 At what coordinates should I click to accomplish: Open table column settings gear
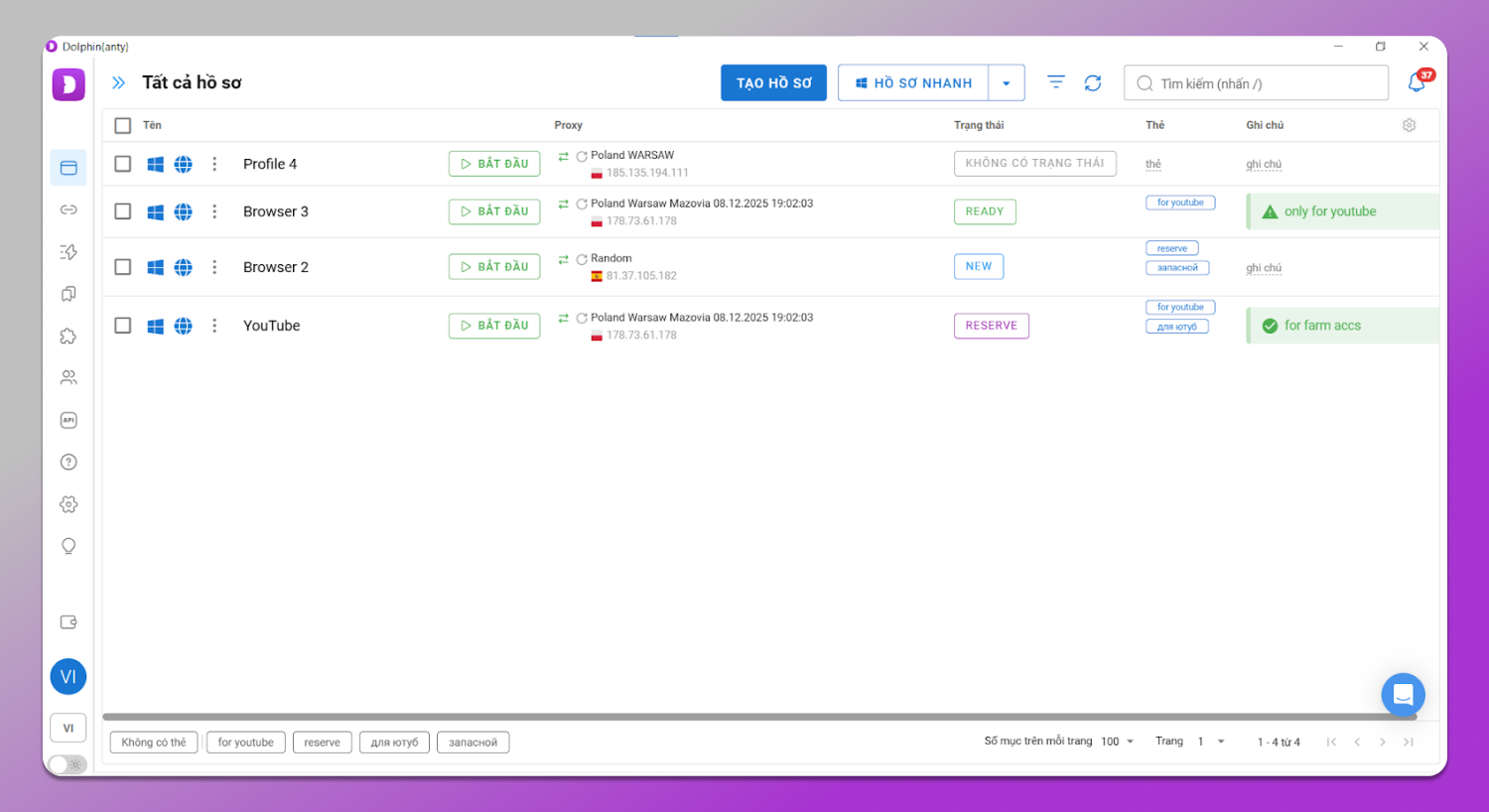(1409, 125)
